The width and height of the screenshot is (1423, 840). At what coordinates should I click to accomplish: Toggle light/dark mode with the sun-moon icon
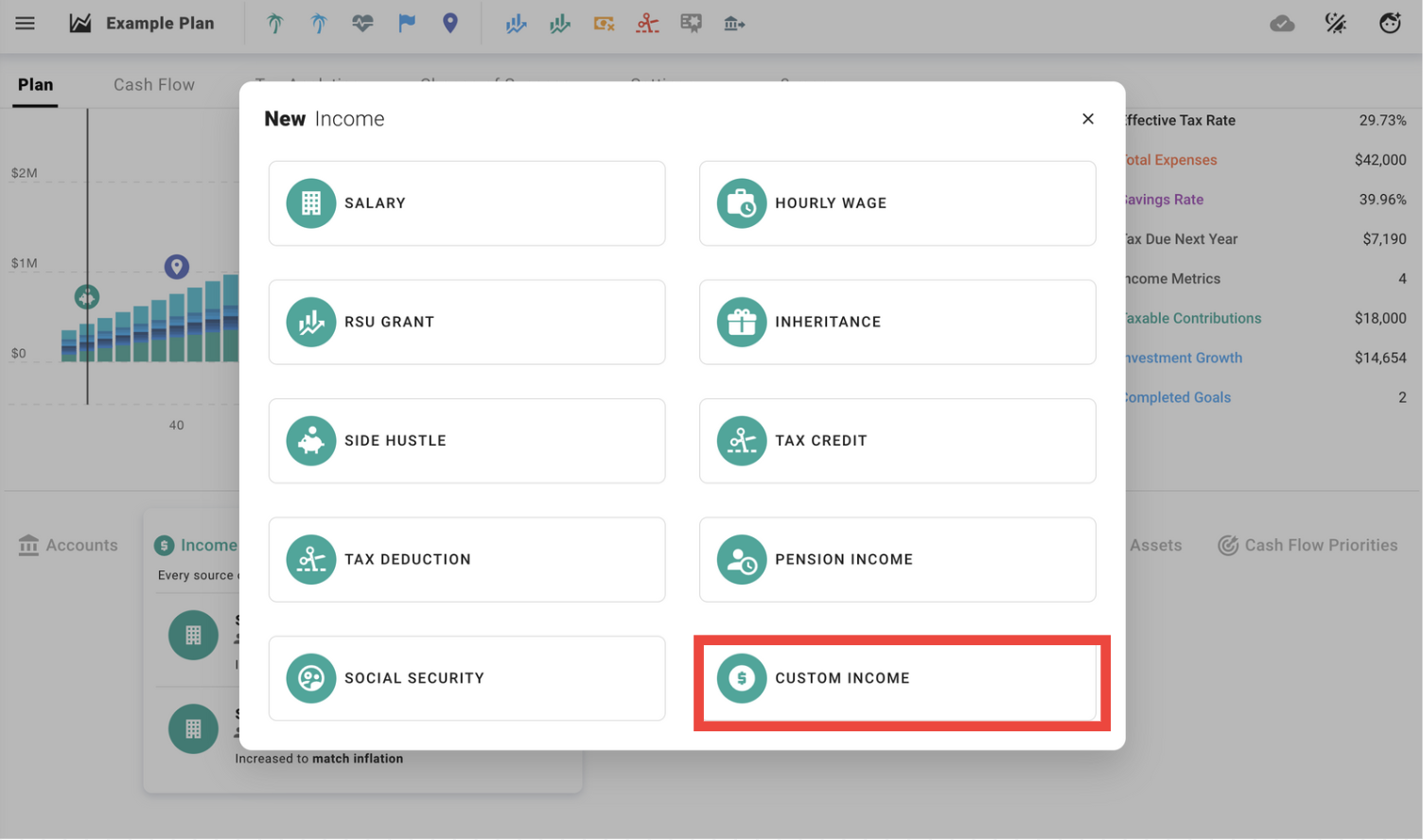click(x=1336, y=23)
